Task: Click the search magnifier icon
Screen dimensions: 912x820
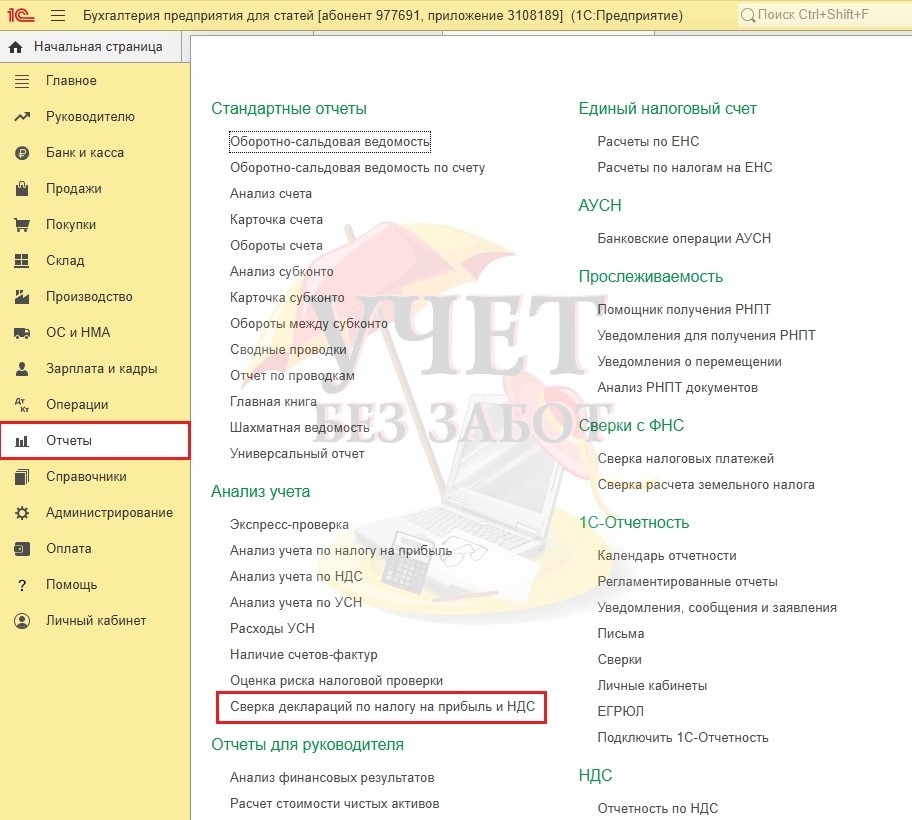Action: [747, 15]
